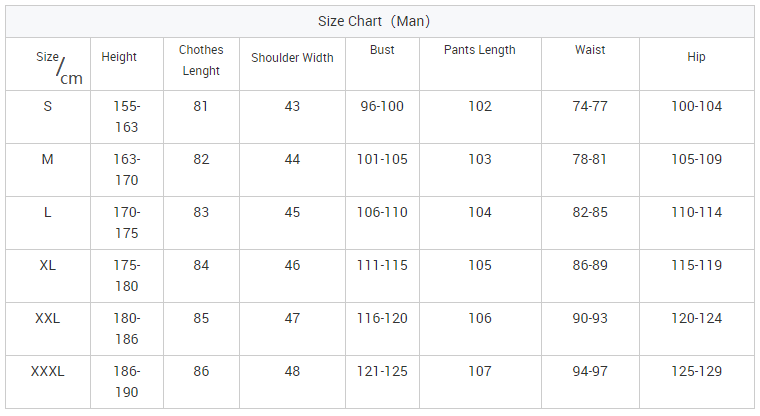The image size is (760, 416).
Task: Select the XXL size row label
Action: pyautogui.click(x=48, y=318)
